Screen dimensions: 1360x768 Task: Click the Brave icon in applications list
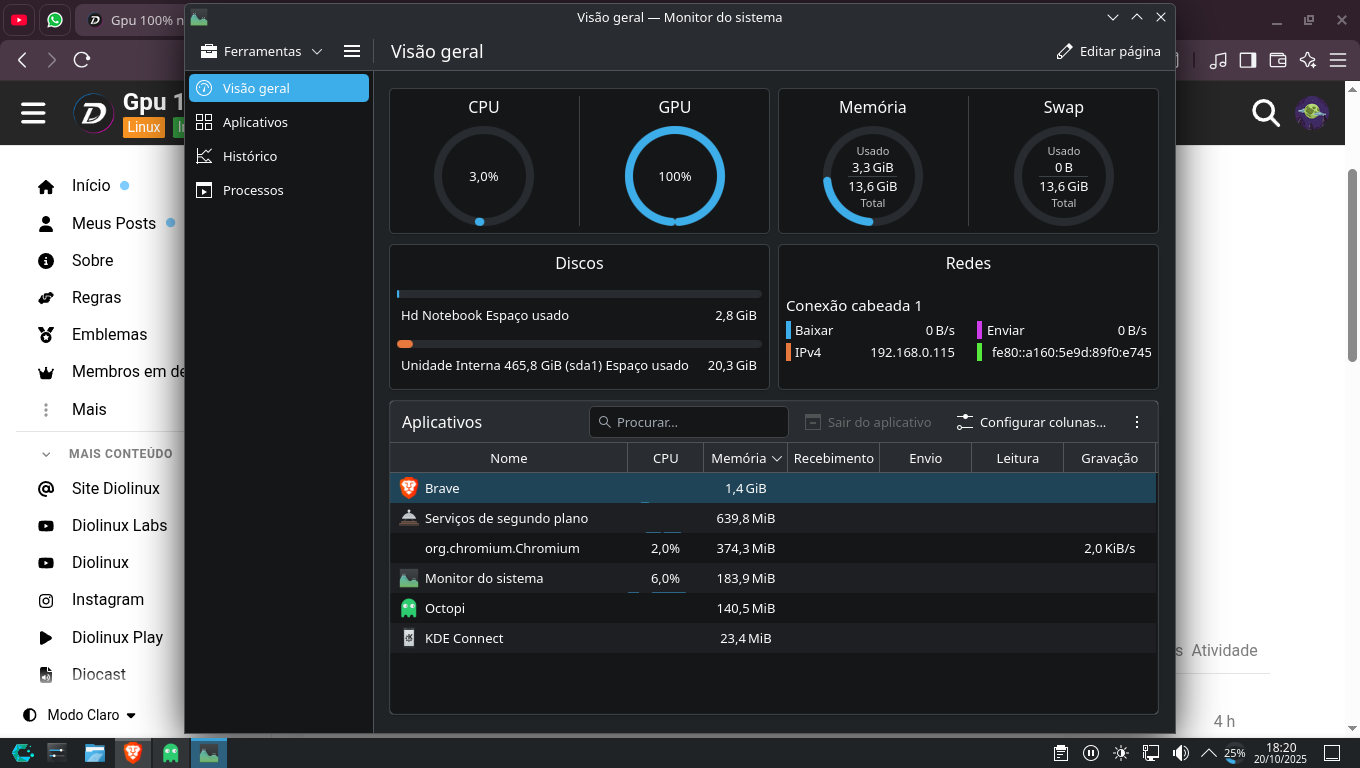(408, 488)
